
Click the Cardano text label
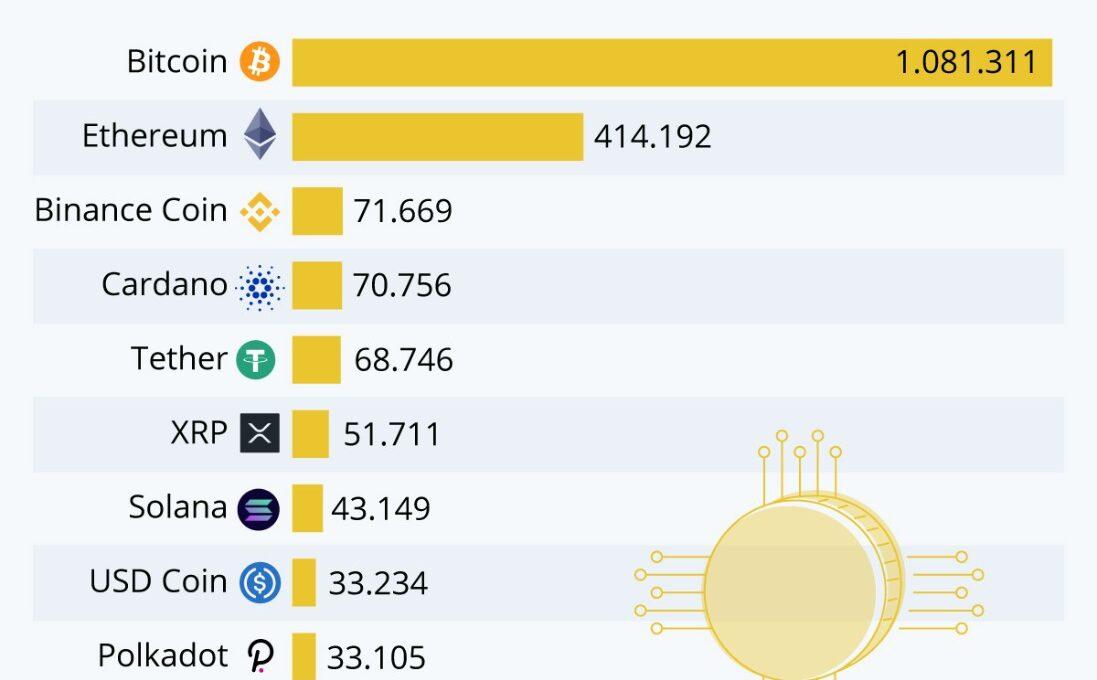[165, 285]
